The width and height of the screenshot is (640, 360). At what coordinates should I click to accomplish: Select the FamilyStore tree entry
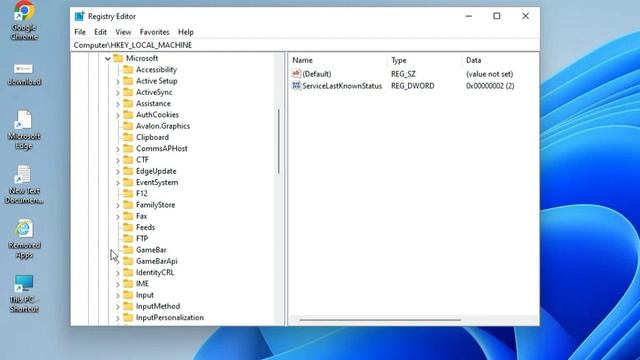point(156,205)
